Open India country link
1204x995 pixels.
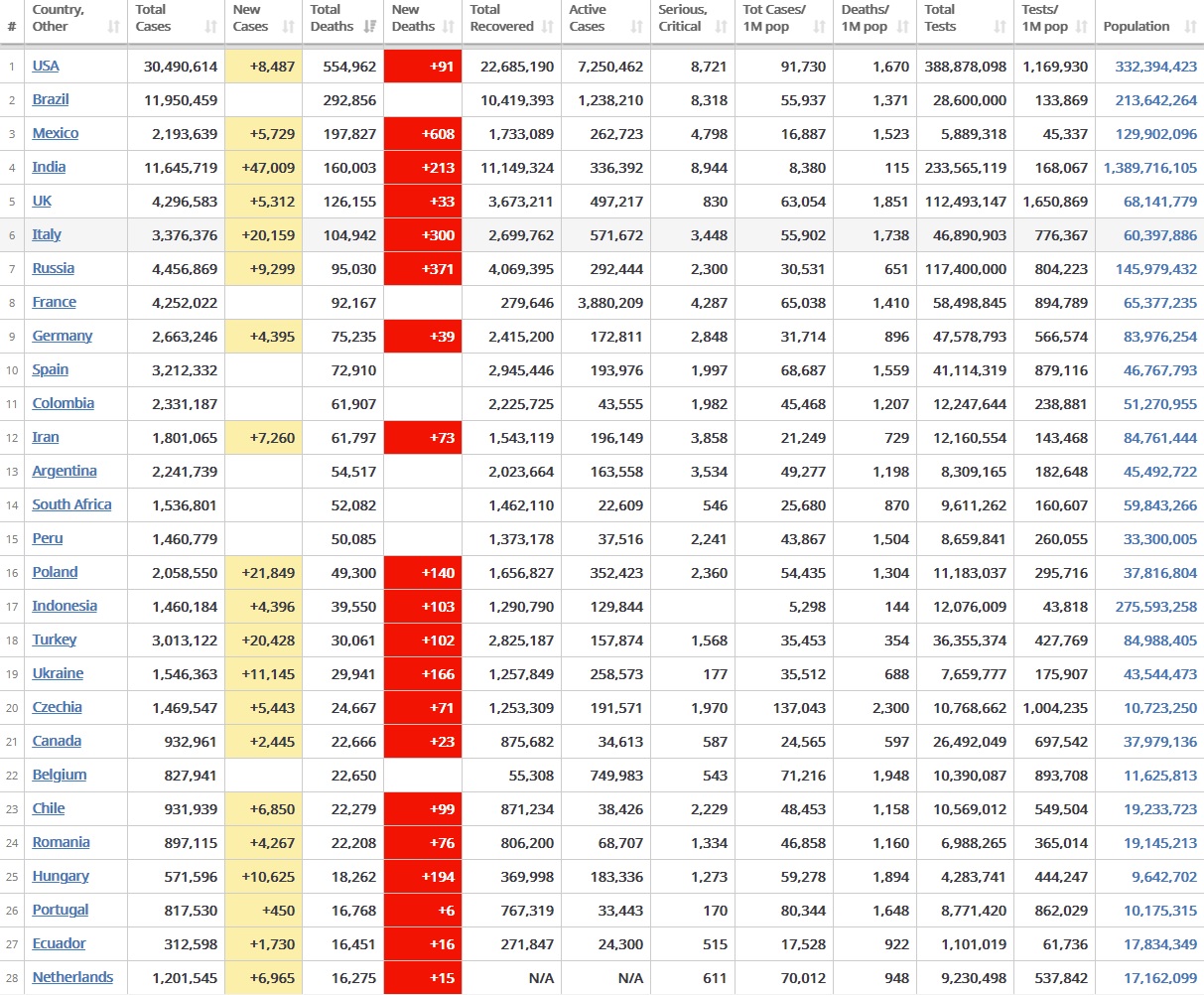click(x=49, y=167)
